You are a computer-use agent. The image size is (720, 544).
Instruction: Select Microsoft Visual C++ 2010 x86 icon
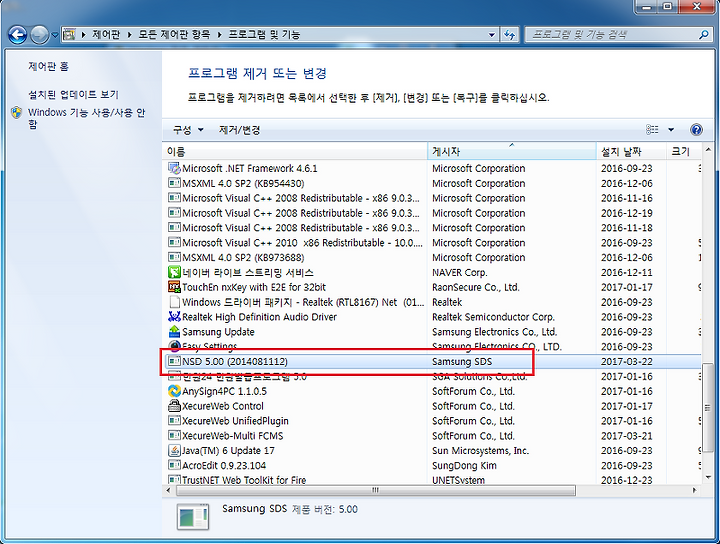(174, 242)
